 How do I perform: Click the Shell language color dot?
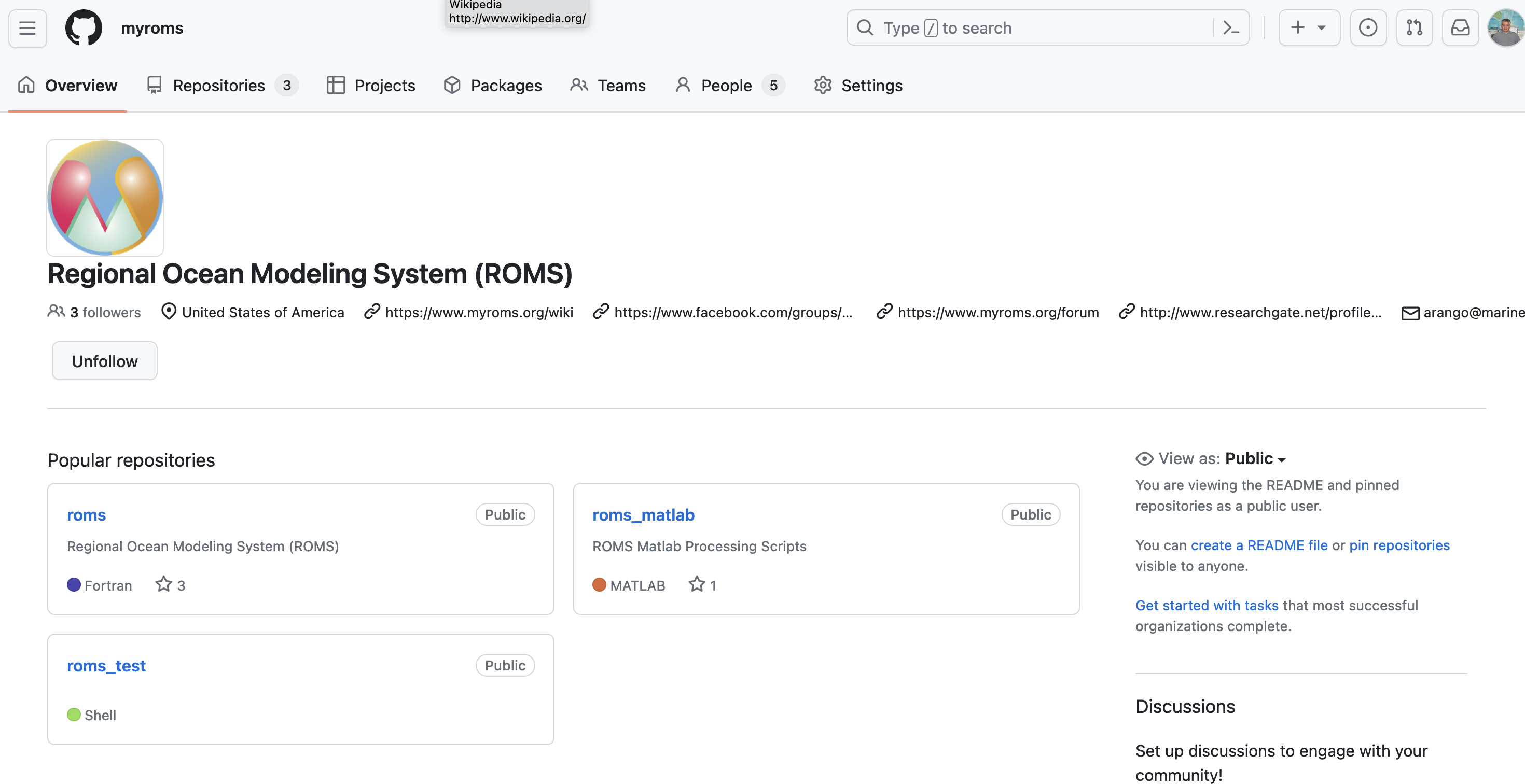pos(74,714)
